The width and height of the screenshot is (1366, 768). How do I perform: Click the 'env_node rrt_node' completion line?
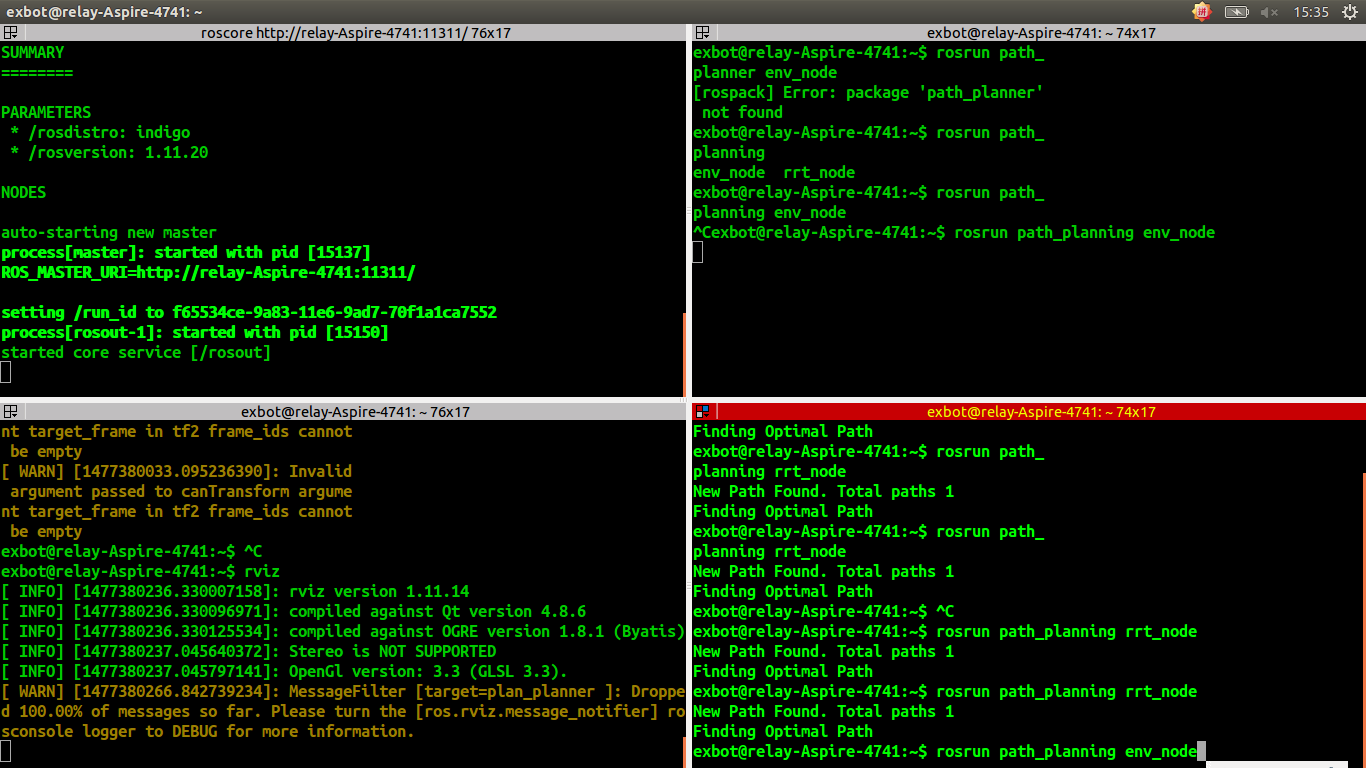(774, 172)
